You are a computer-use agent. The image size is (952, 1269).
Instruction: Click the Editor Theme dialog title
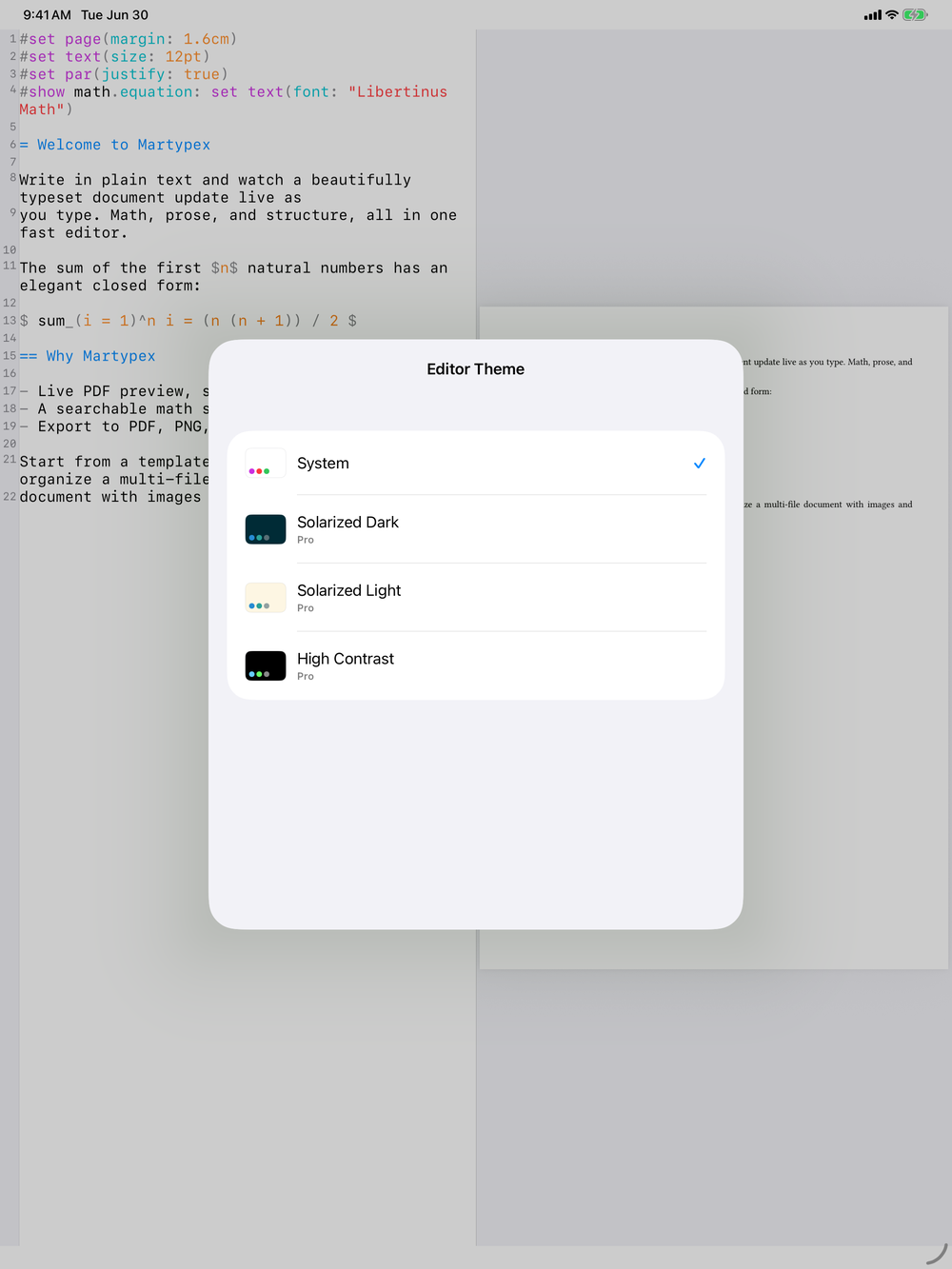(476, 369)
